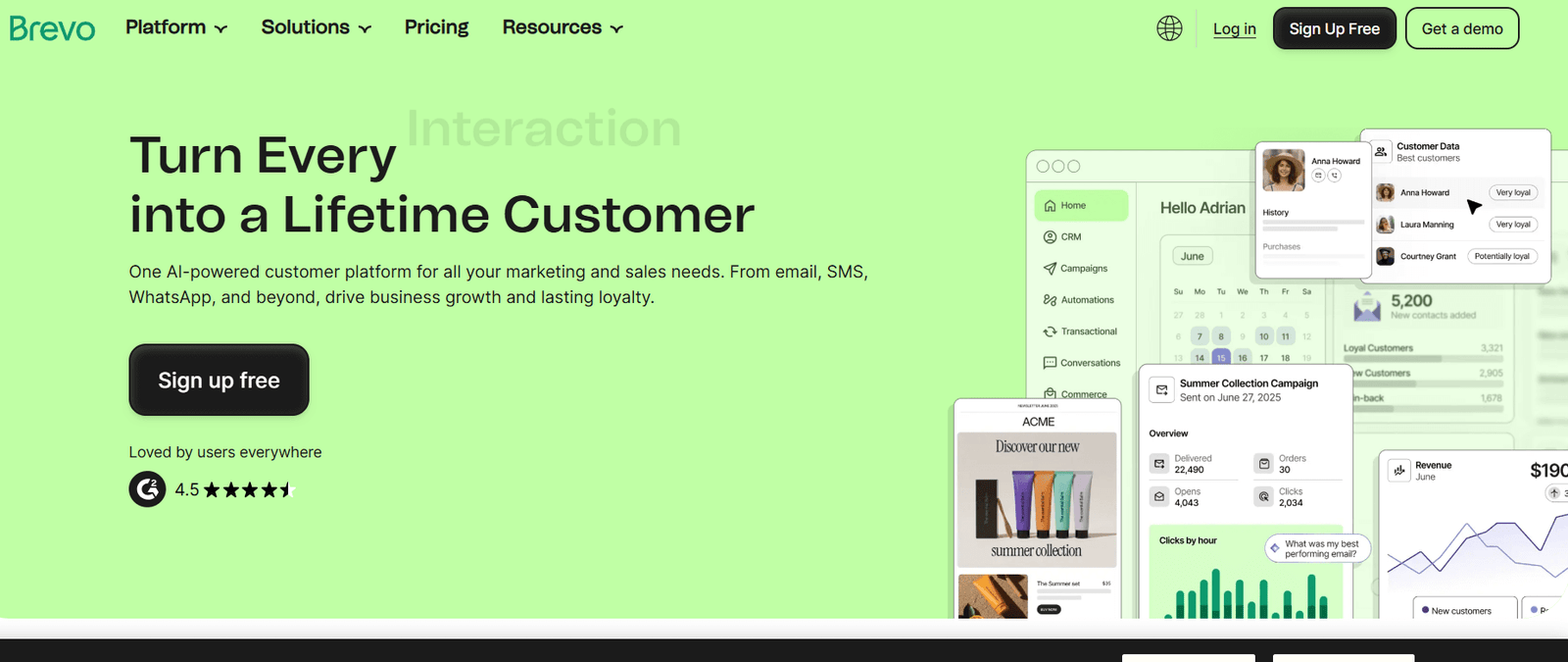1568x662 pixels.
Task: Click Anna Howard's profile photo
Action: tap(1283, 170)
